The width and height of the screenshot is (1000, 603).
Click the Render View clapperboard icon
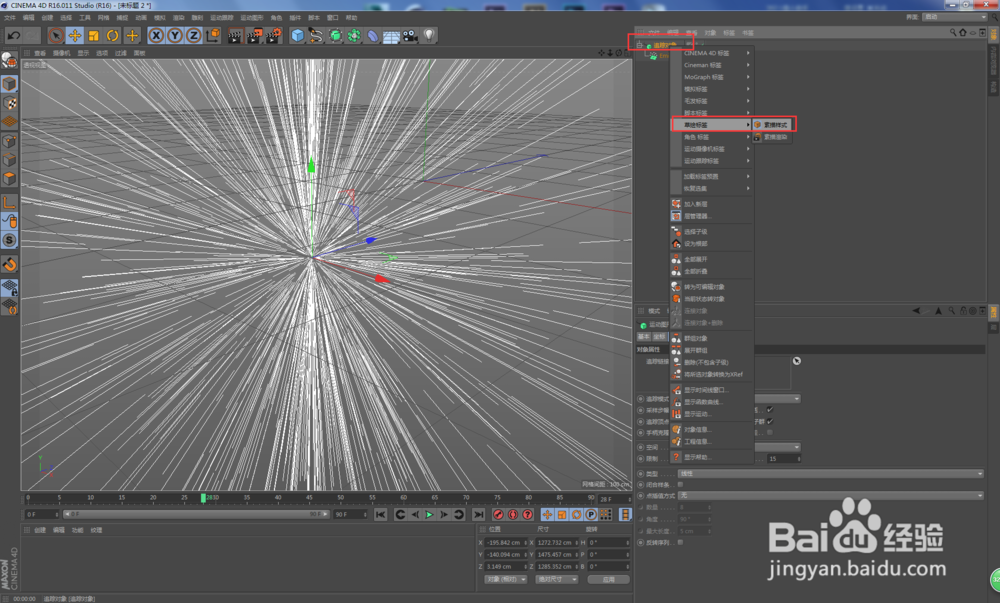click(235, 36)
